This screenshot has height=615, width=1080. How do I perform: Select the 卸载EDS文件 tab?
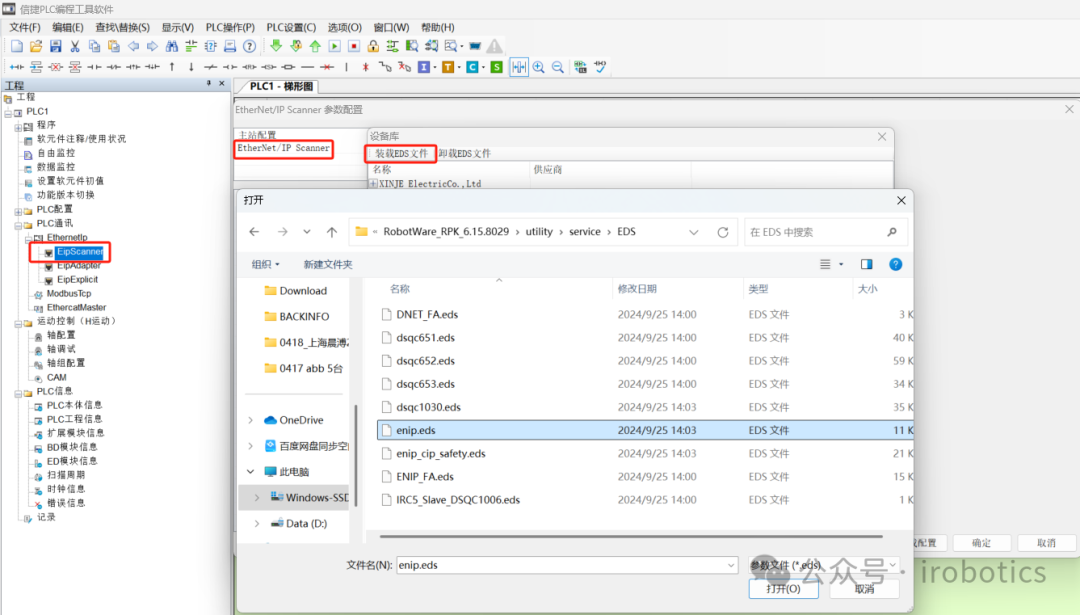pos(465,154)
